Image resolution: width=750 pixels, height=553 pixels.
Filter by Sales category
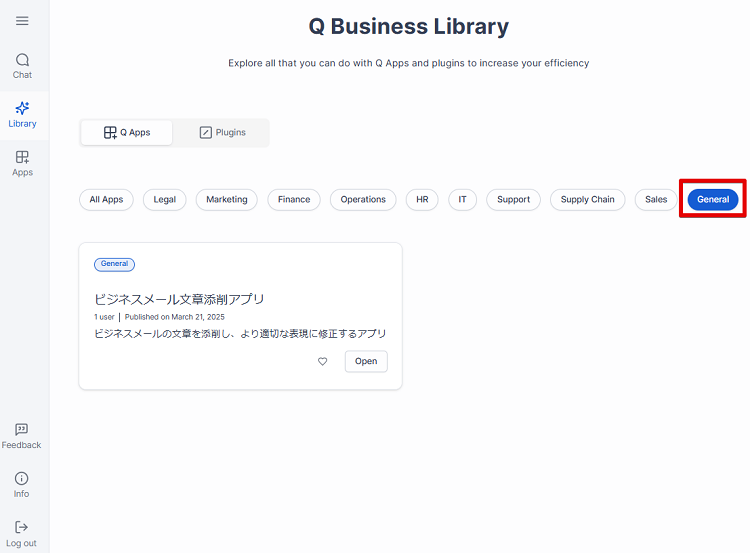point(656,199)
